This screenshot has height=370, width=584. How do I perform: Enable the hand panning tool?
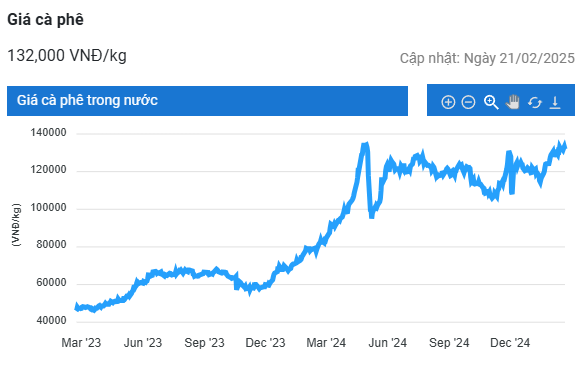point(513,102)
